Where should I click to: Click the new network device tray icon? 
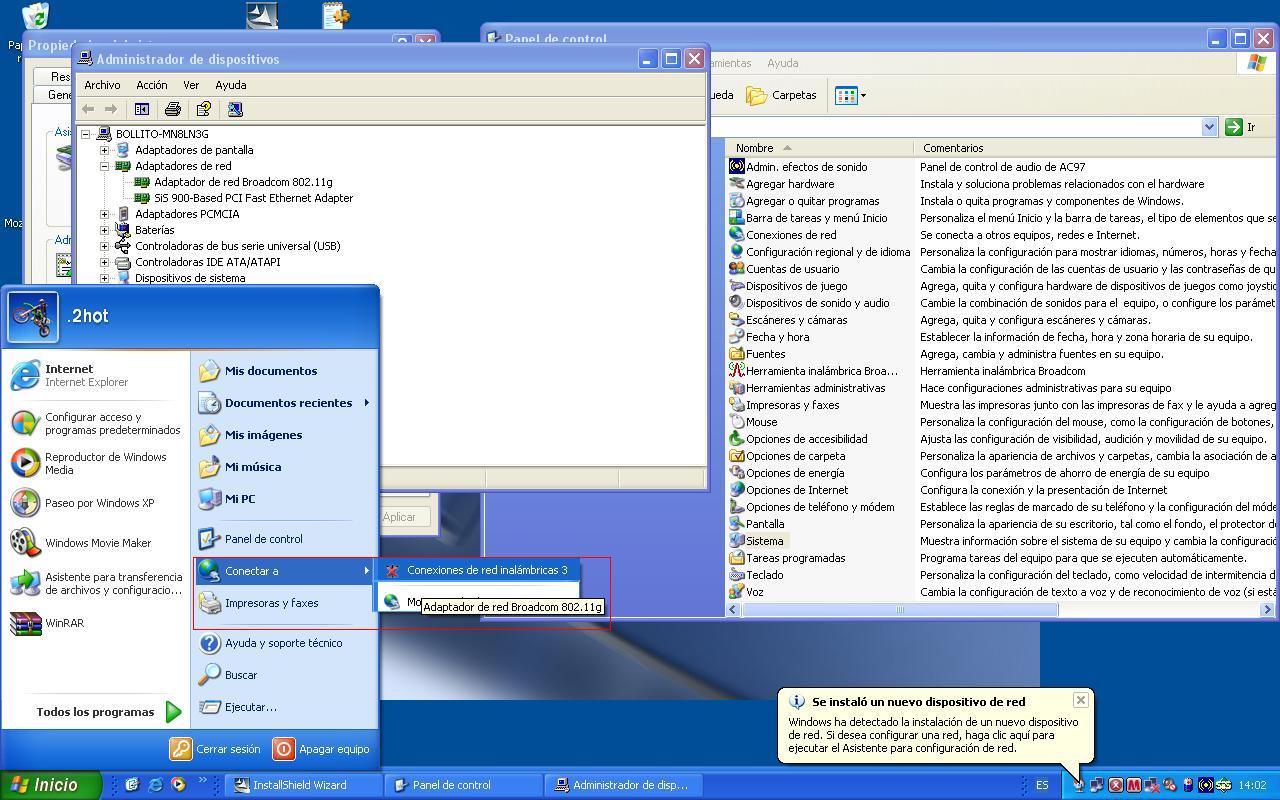tap(1079, 785)
